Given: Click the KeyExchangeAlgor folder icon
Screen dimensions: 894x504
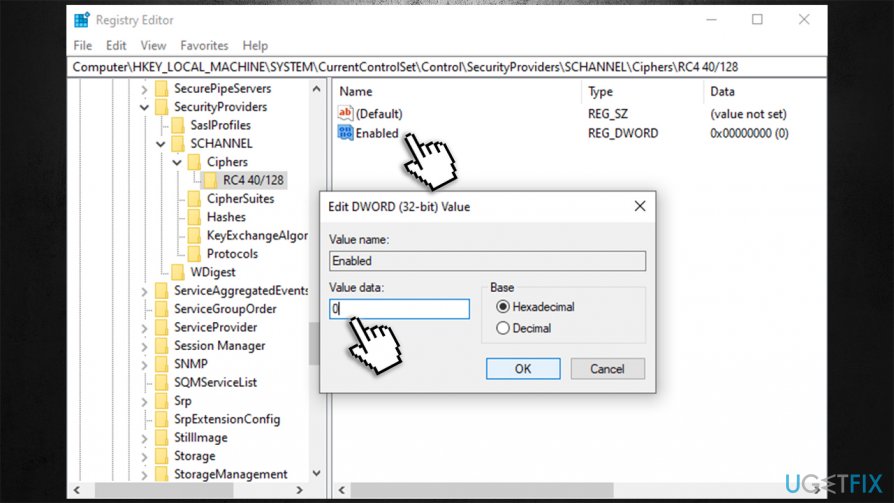Looking at the screenshot, I should 194,235.
